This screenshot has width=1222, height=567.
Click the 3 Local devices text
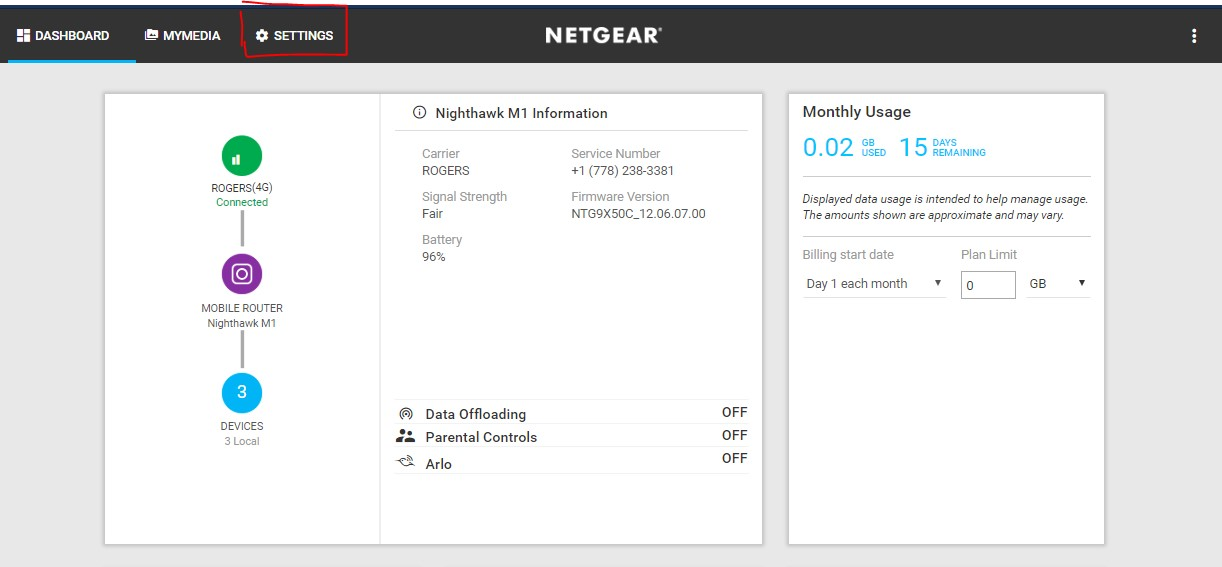pos(242,441)
